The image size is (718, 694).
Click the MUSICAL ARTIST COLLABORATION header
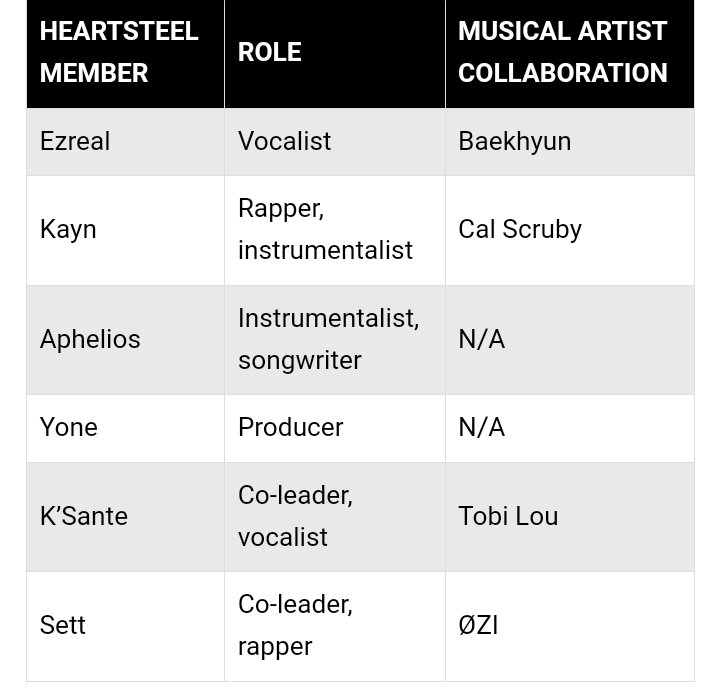562,52
